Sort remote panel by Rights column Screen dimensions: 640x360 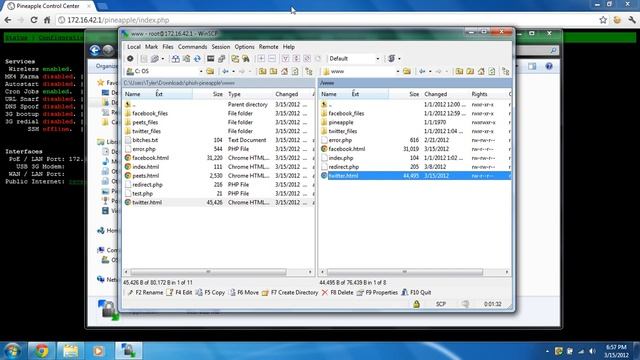click(x=479, y=94)
